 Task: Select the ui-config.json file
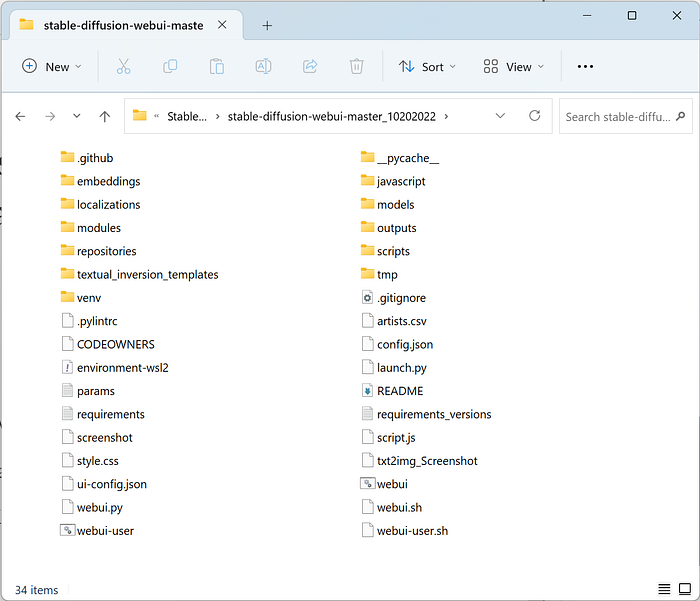(x=104, y=484)
